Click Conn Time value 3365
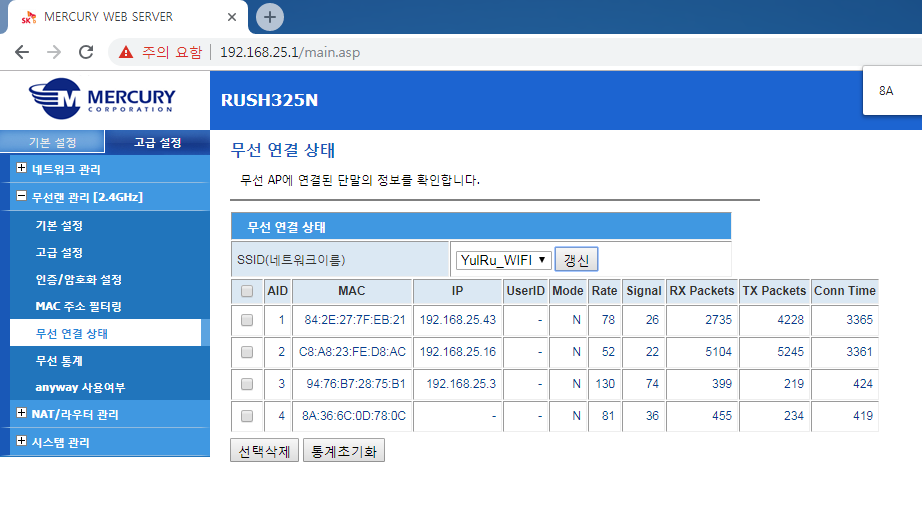The image size is (922, 519). pos(859,320)
